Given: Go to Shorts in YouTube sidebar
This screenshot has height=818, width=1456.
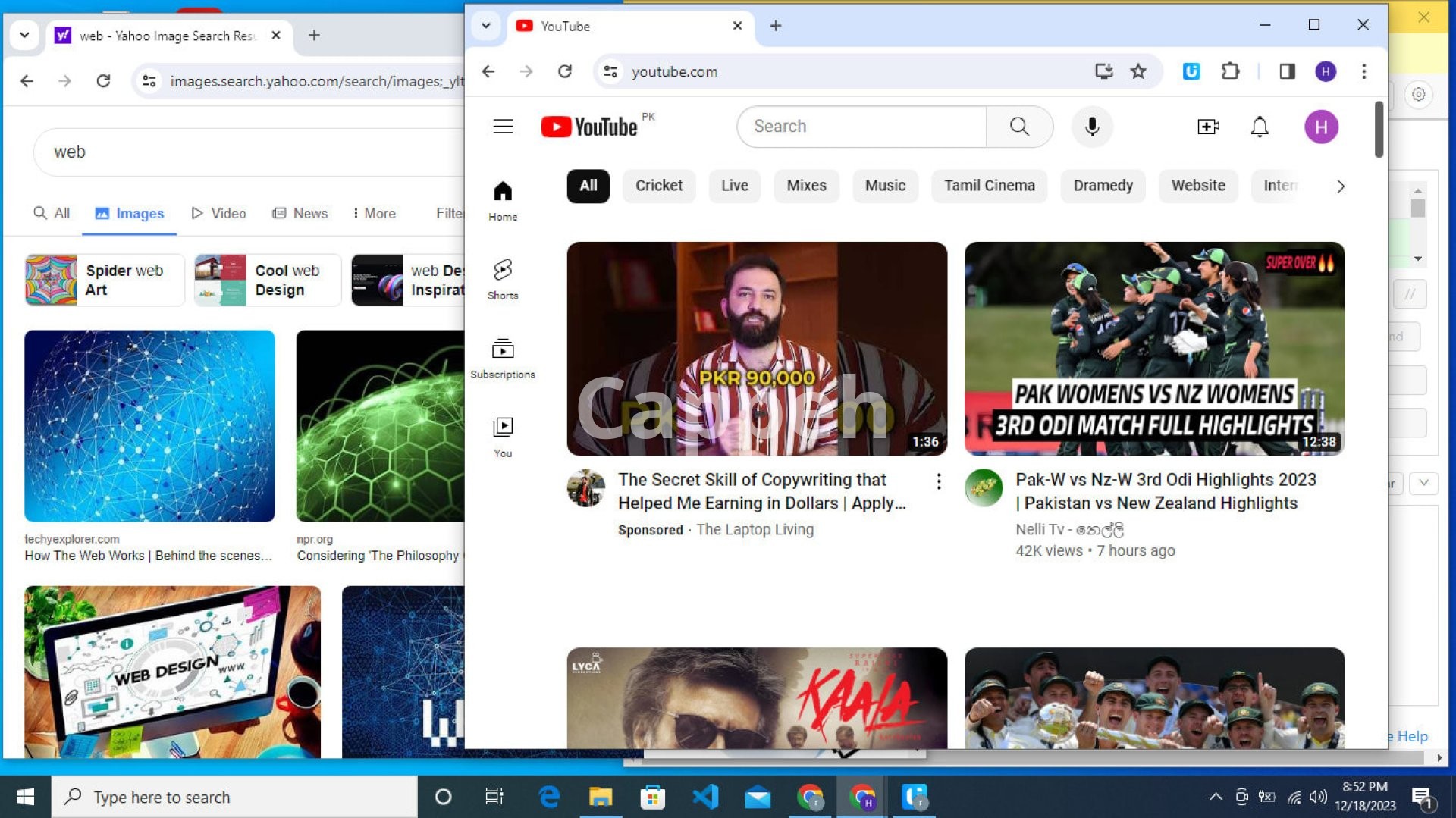Looking at the screenshot, I should coord(503,279).
